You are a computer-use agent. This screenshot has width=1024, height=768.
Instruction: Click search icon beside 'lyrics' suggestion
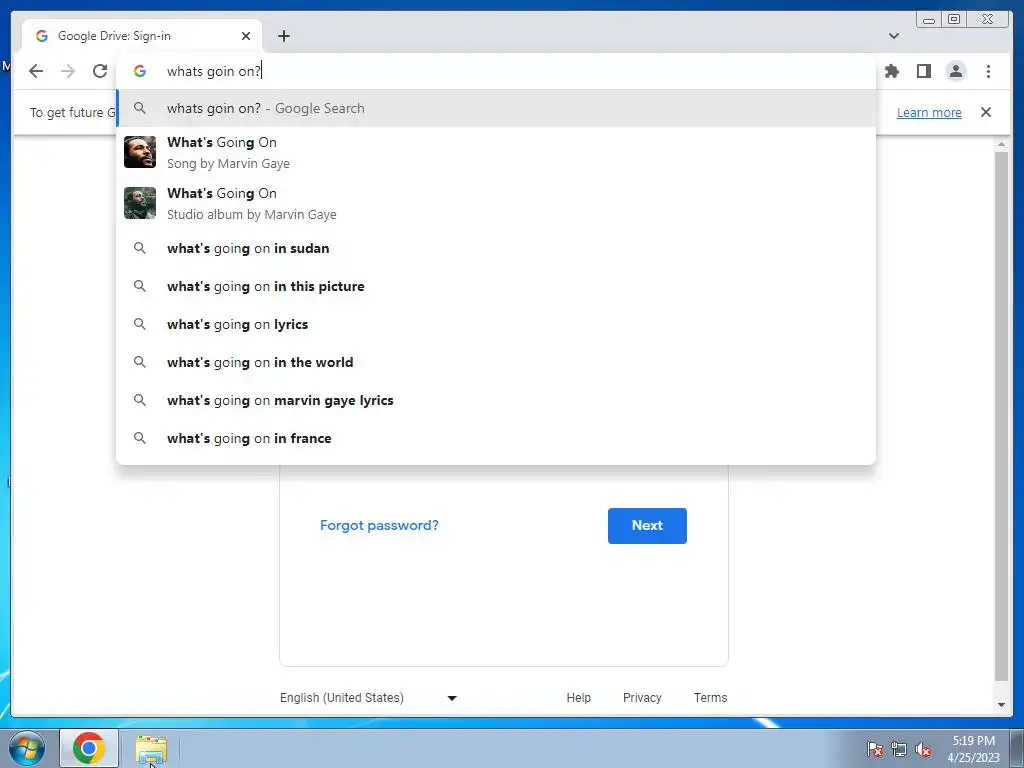(x=140, y=324)
